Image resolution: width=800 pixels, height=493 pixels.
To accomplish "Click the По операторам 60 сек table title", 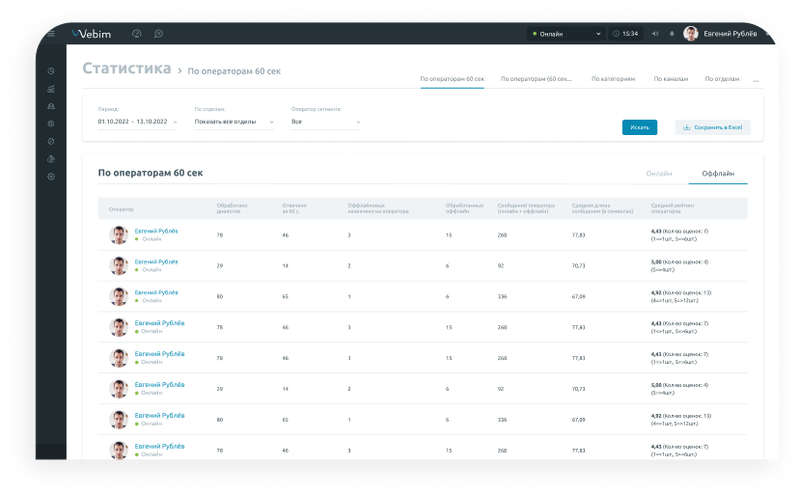I will click(x=150, y=173).
